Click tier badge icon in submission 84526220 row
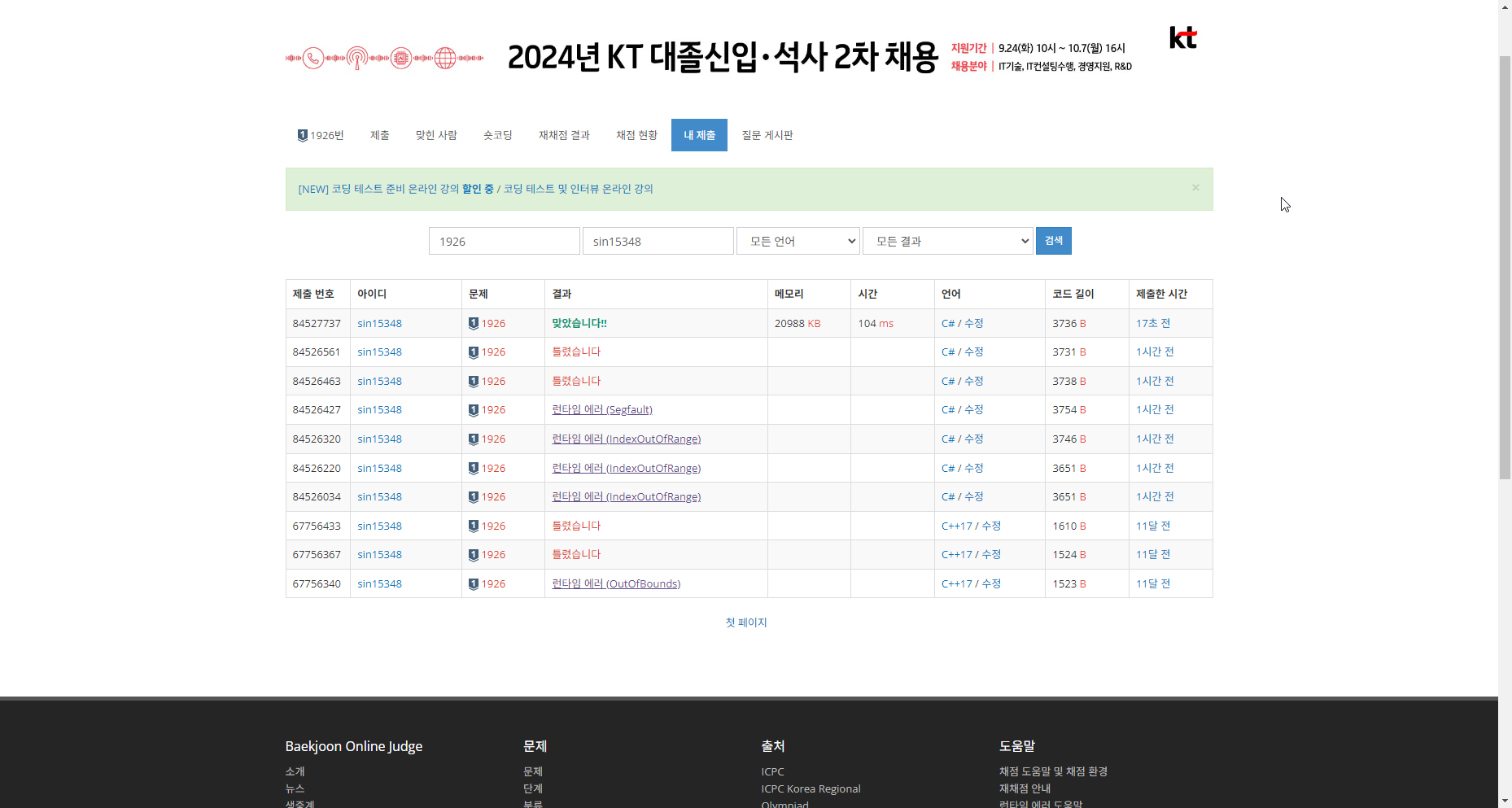This screenshot has width=1512, height=808. coord(474,468)
